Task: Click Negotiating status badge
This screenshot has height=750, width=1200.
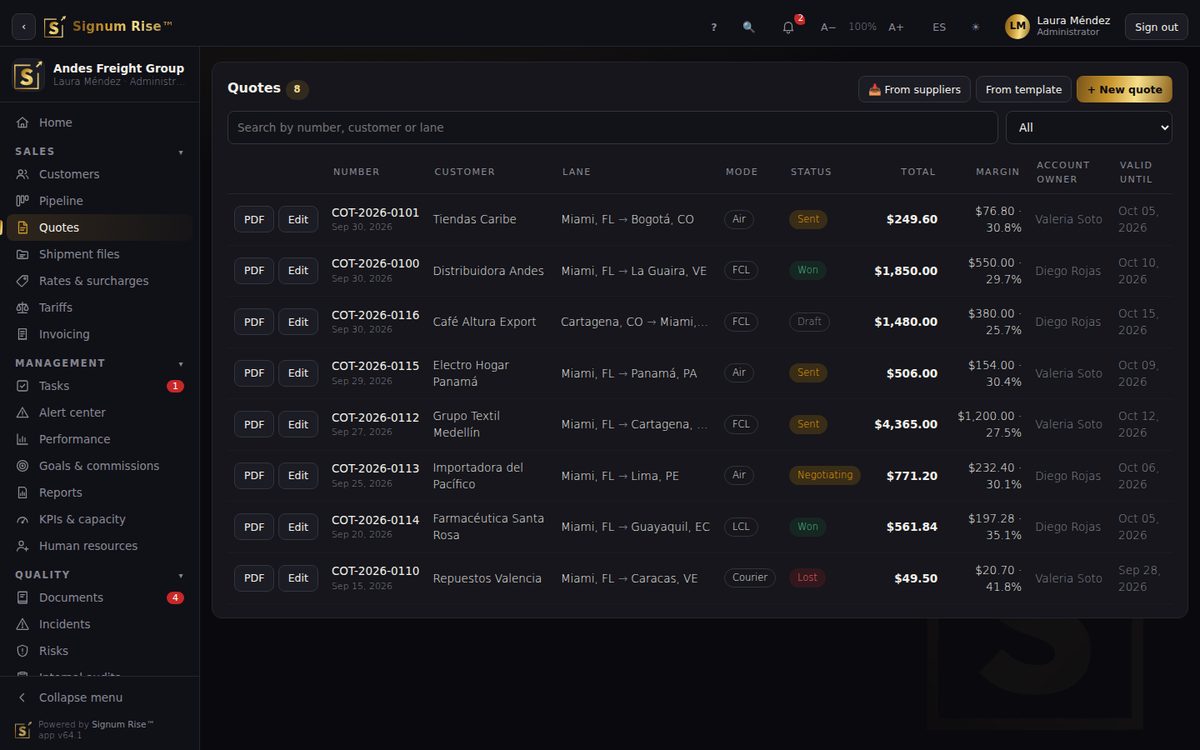Action: 825,475
